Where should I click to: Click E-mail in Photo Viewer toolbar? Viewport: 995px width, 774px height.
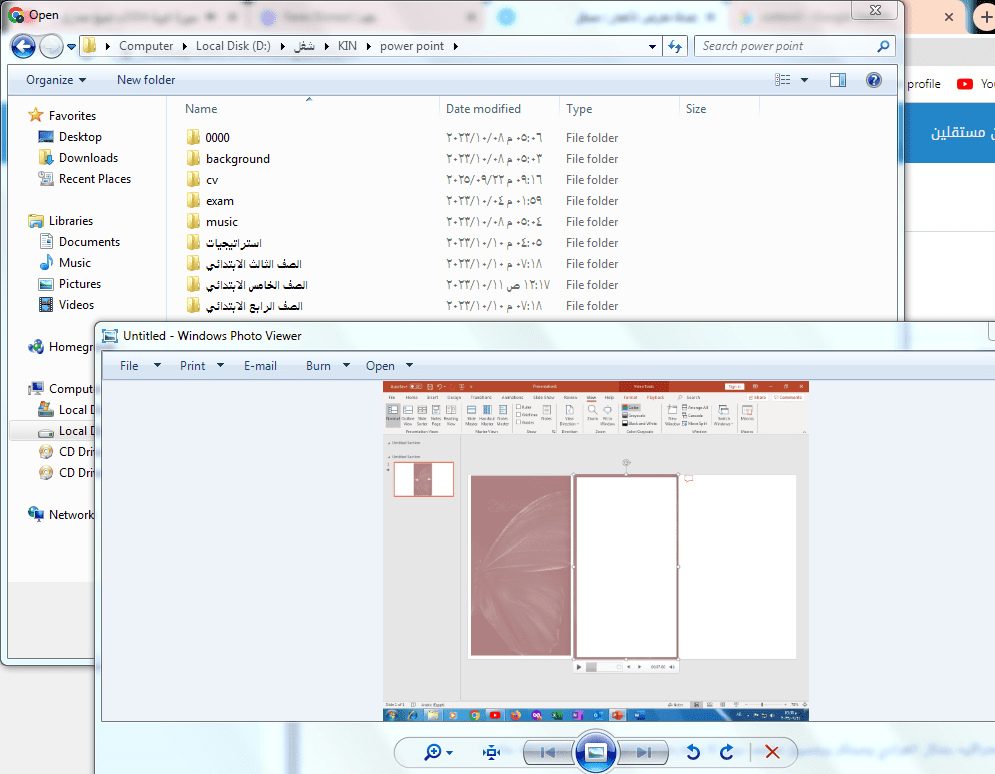tap(260, 366)
